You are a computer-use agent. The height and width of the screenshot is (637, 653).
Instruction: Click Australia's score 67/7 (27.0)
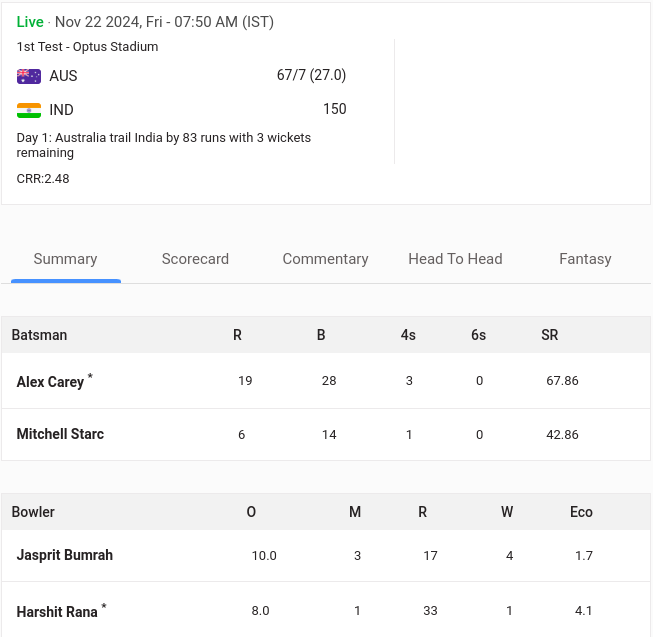[x=311, y=76]
